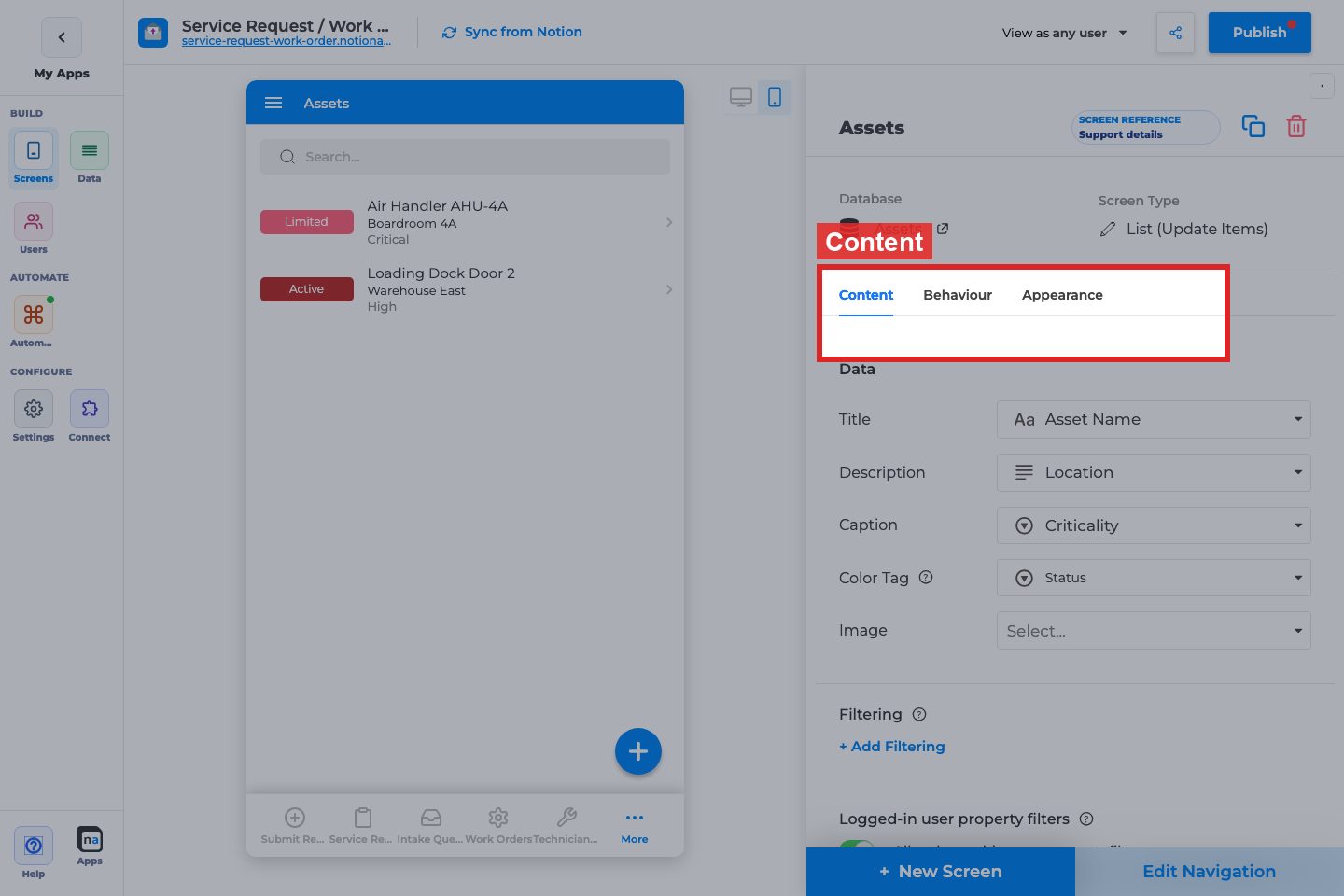The height and width of the screenshot is (896, 1344).
Task: Open the Caption Criticality dropdown
Action: pos(1154,525)
